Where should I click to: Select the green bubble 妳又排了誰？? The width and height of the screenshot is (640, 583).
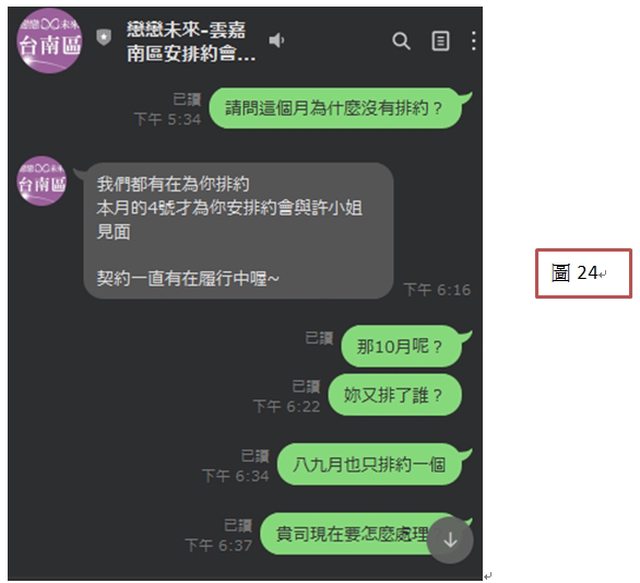pyautogui.click(x=395, y=395)
